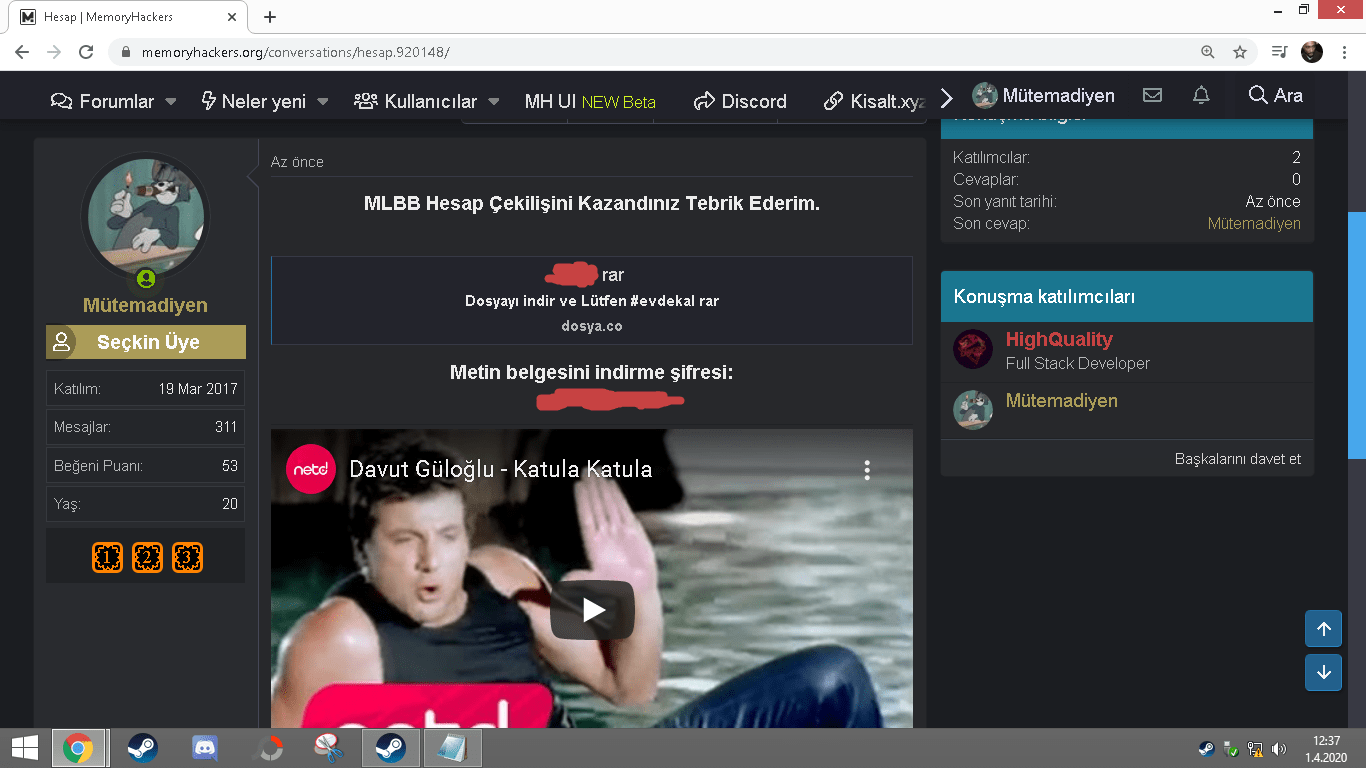The width and height of the screenshot is (1366, 768).
Task: Open the Discord nav link
Action: coord(741,101)
